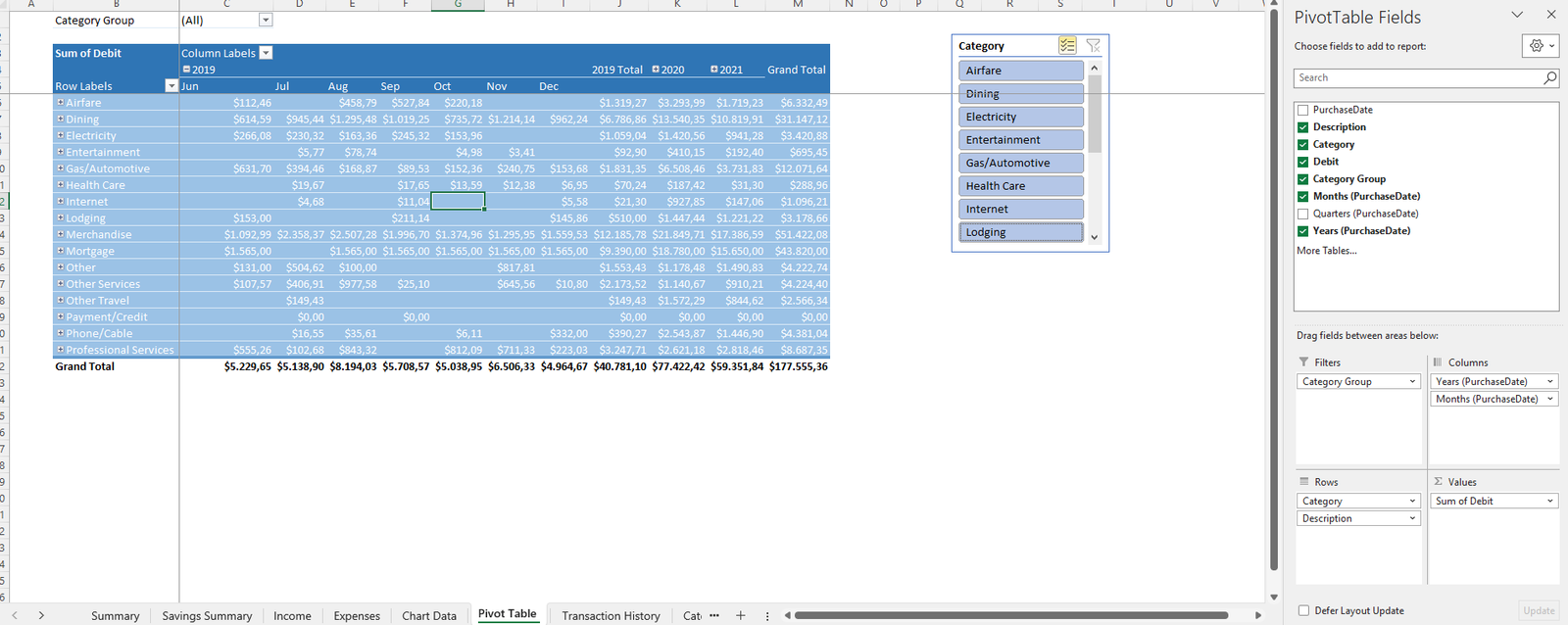Viewport: 1568px width, 625px height.
Task: Switch to the Savings Summary sheet tab
Action: point(207,616)
